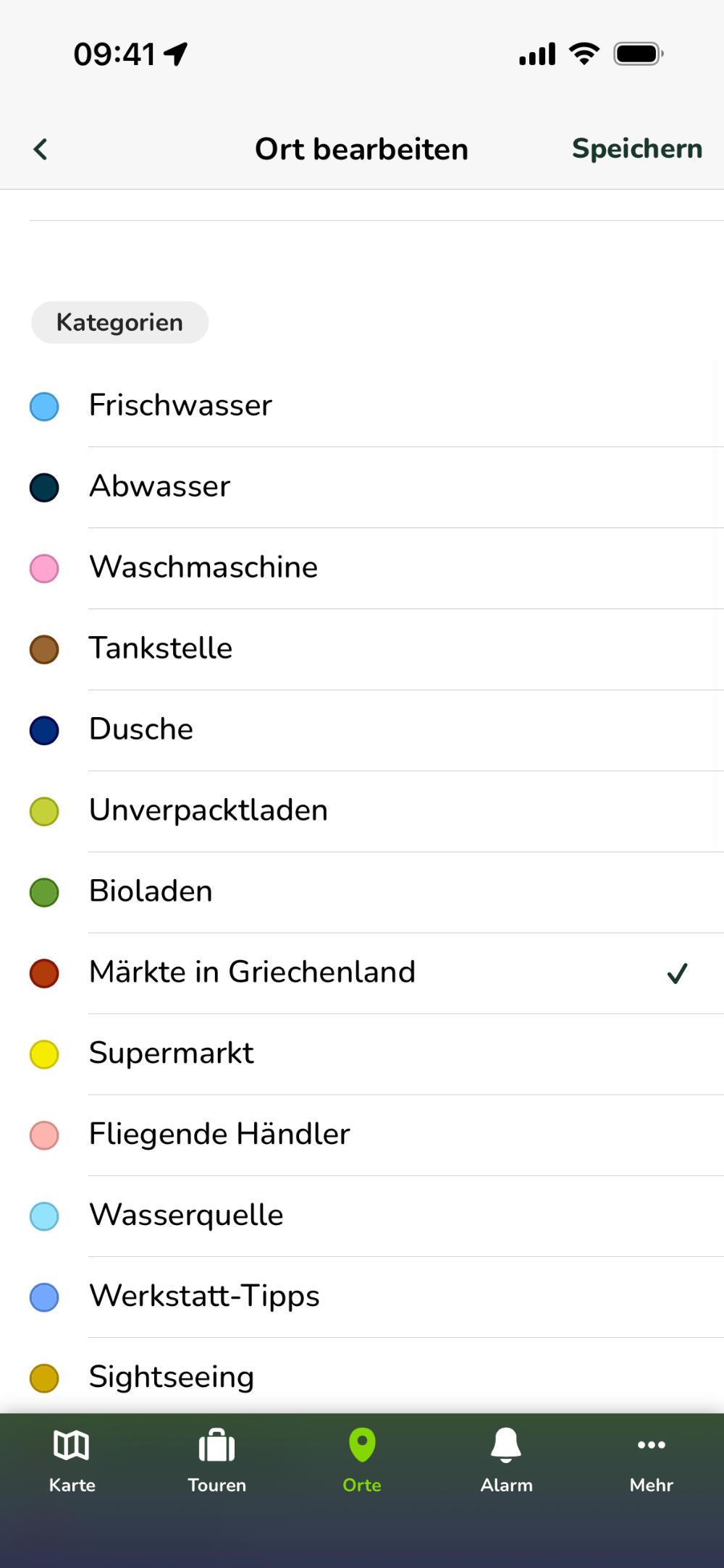This screenshot has width=724, height=1568.
Task: Open the Karte map tab
Action: coord(72,1459)
